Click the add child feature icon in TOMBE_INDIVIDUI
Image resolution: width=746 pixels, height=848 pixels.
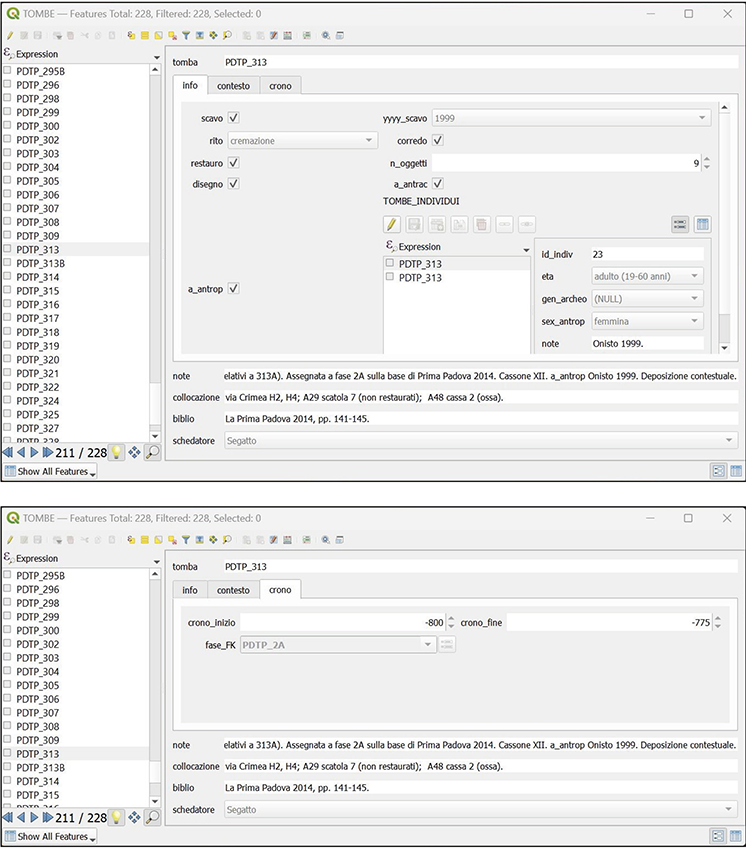tap(437, 225)
